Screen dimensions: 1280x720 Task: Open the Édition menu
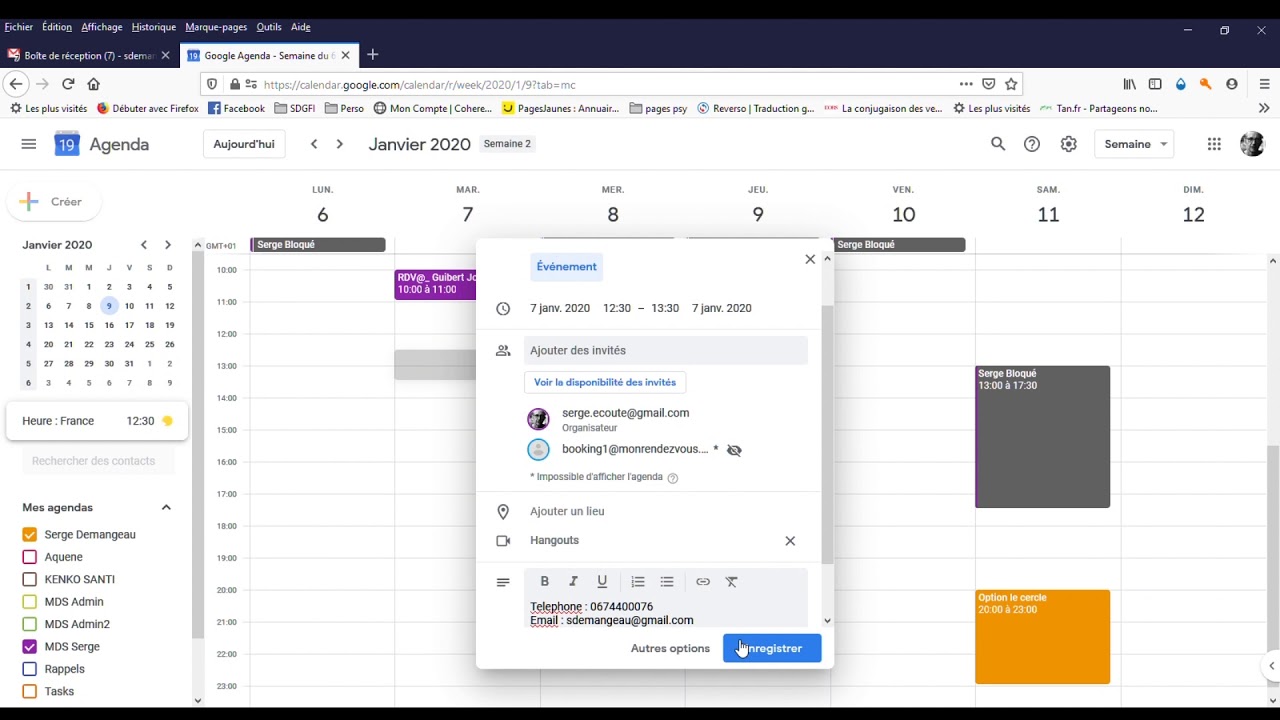pyautogui.click(x=57, y=27)
